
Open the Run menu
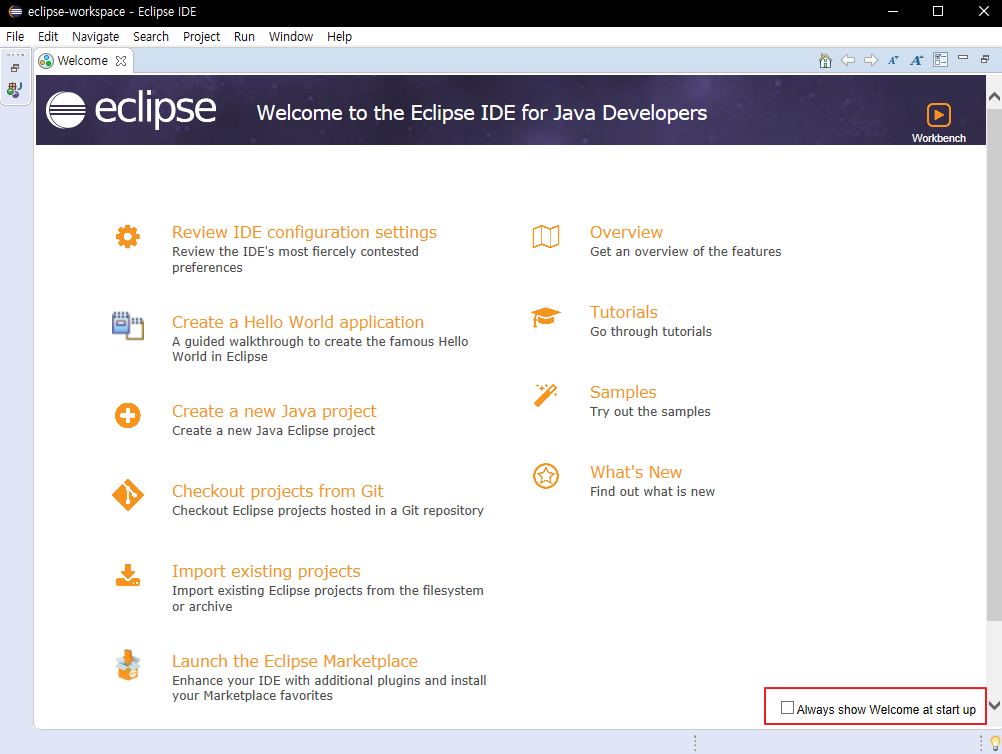pos(244,36)
